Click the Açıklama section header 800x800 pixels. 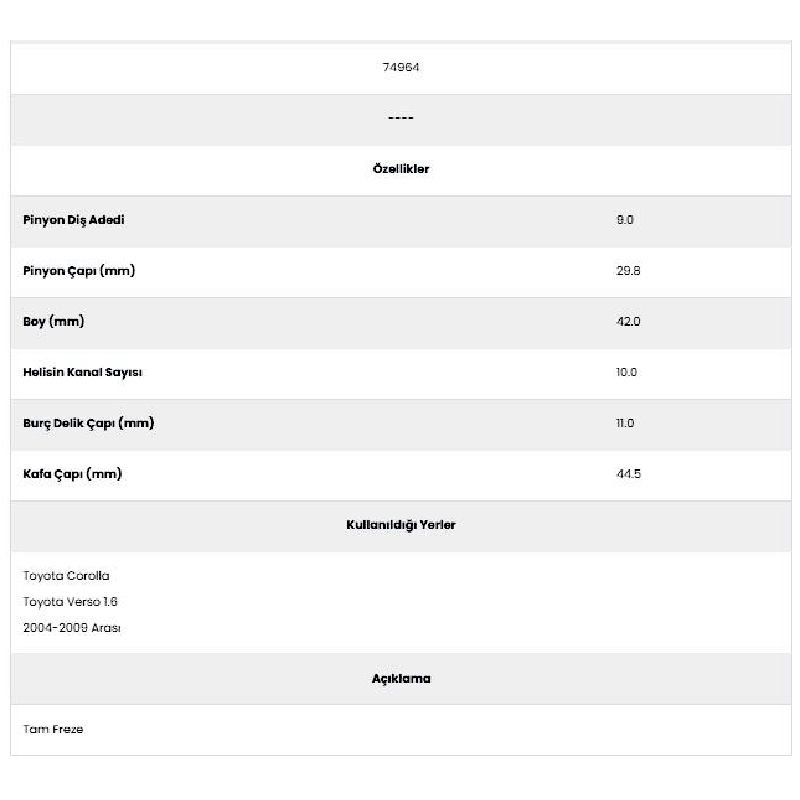[x=401, y=679]
